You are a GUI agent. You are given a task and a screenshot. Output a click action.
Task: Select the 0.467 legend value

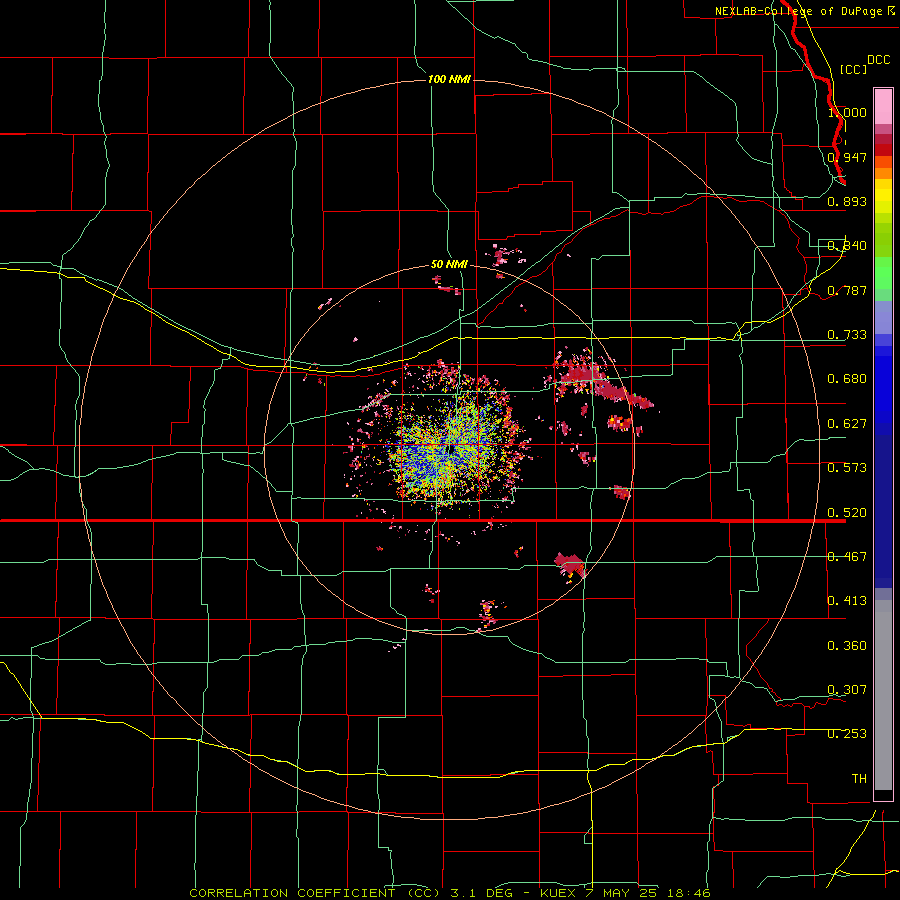pyautogui.click(x=847, y=557)
